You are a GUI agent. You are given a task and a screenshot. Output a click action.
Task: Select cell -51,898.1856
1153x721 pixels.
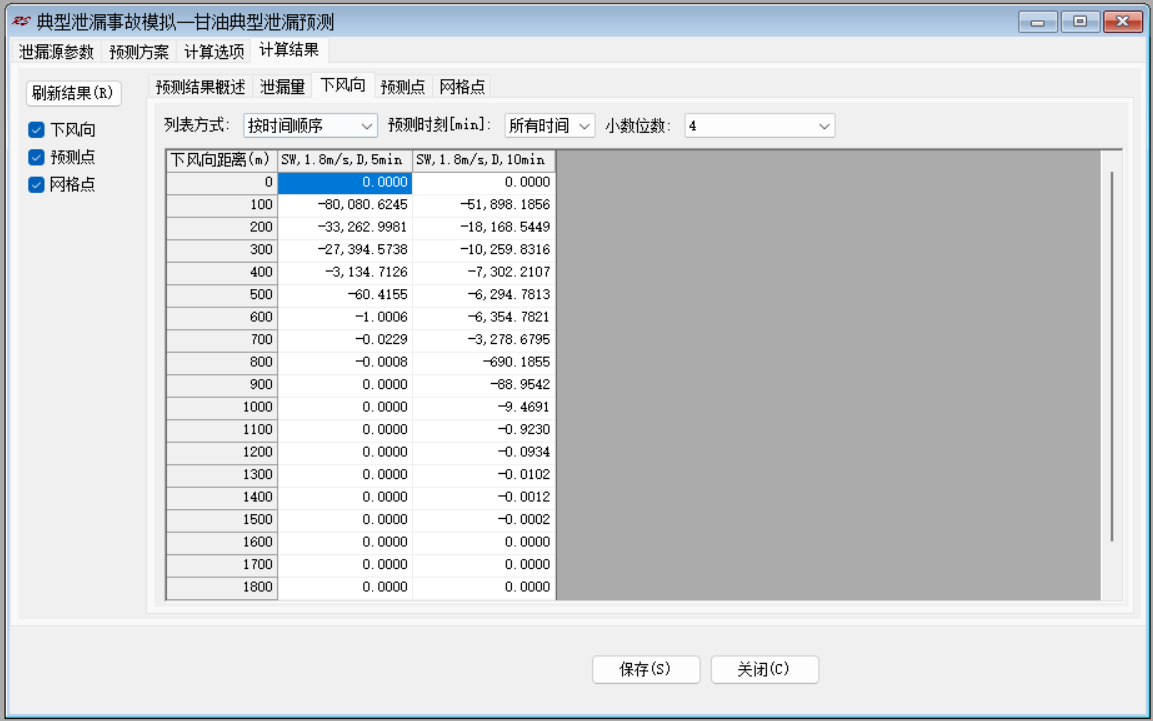(484, 205)
